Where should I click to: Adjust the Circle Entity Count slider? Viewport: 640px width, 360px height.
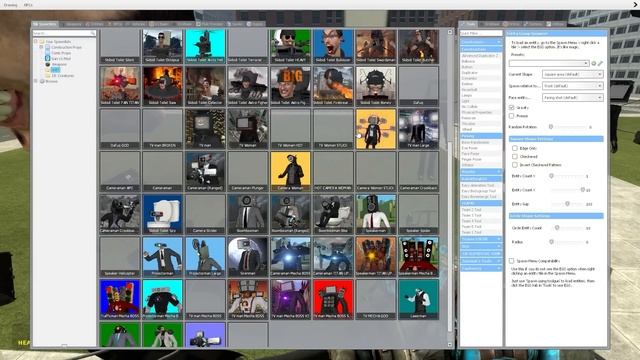pyautogui.click(x=557, y=228)
